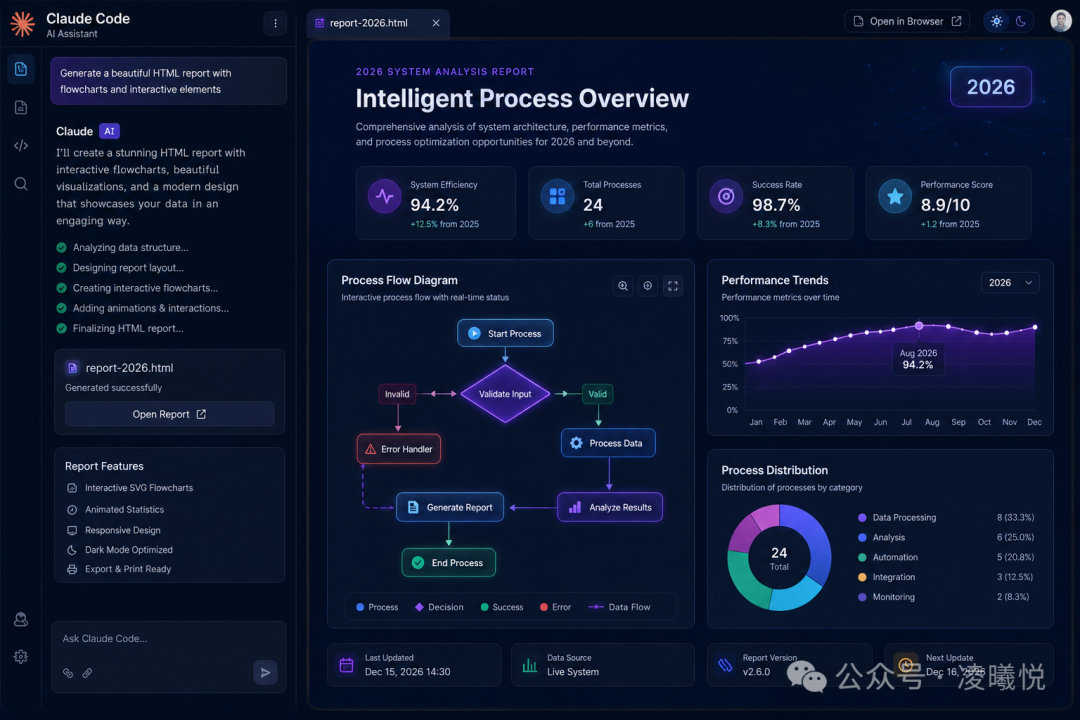Screen dimensions: 1080x720
Task: Open the user avatar in the top bar
Action: pos(1061,21)
